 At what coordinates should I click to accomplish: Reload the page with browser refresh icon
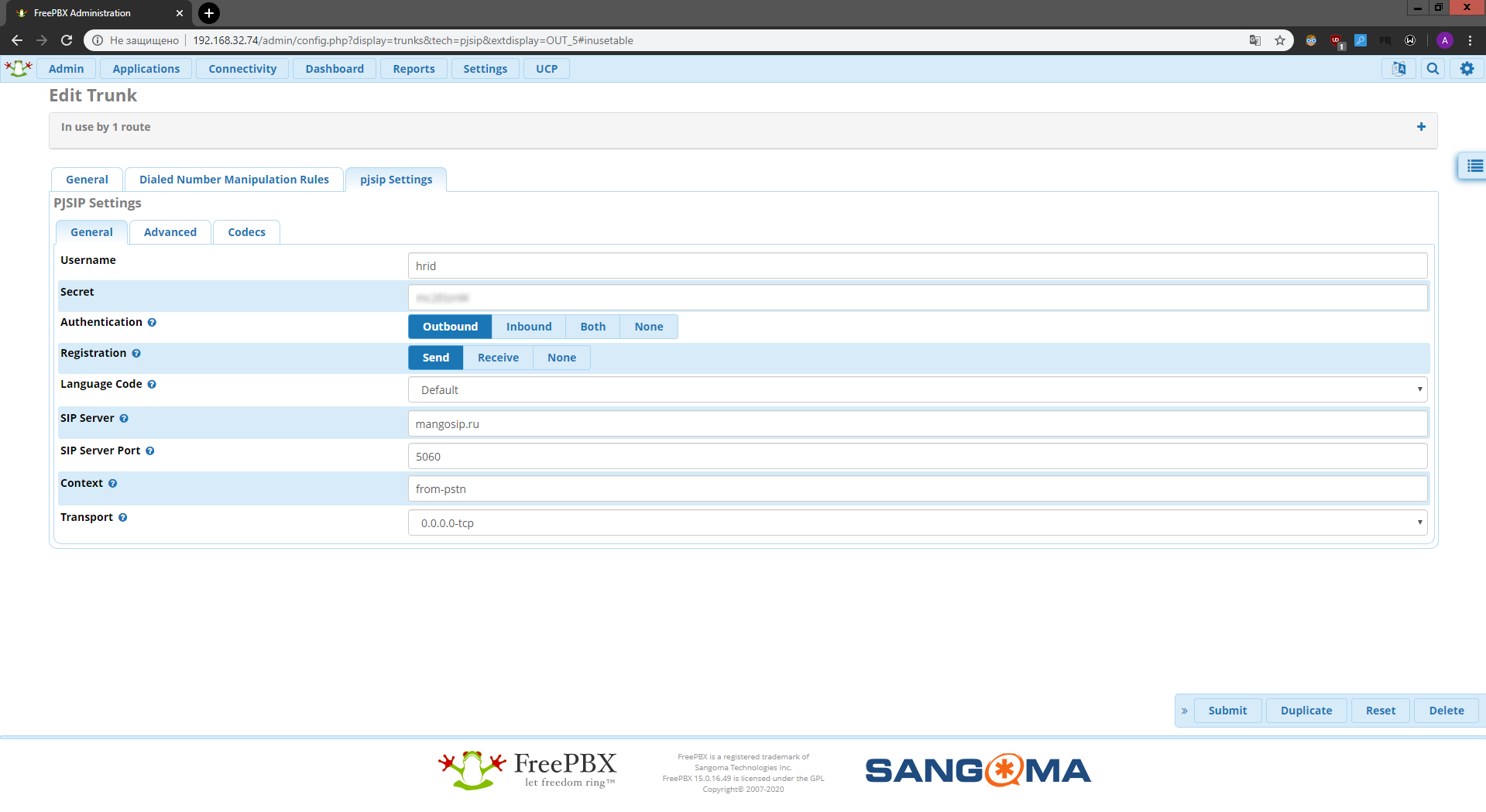click(x=67, y=40)
